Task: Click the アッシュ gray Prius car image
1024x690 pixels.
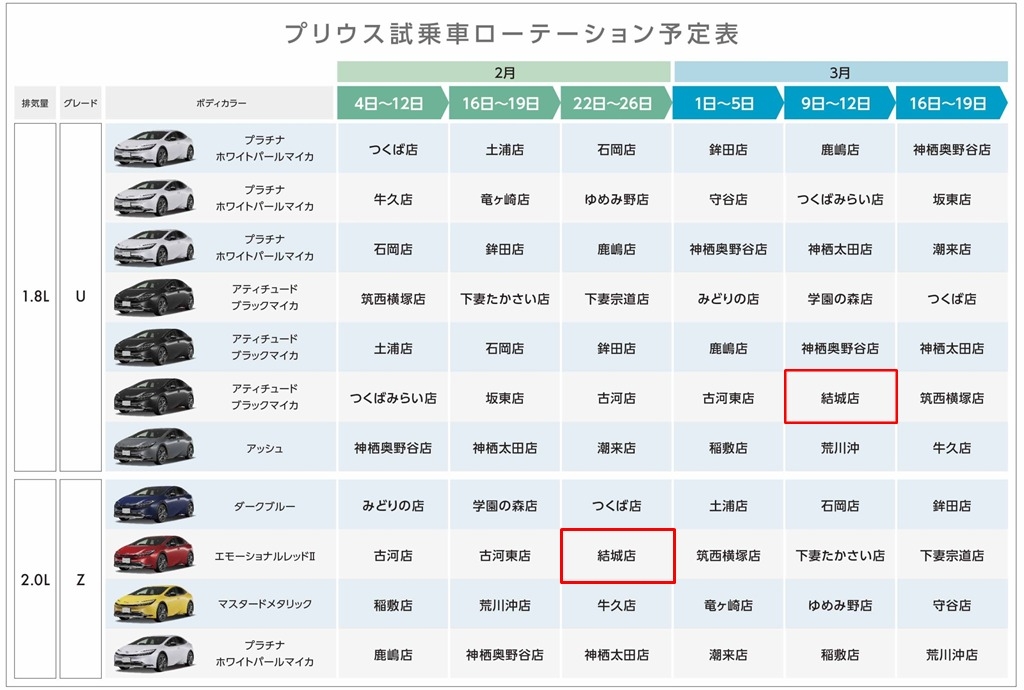Action: [x=154, y=447]
